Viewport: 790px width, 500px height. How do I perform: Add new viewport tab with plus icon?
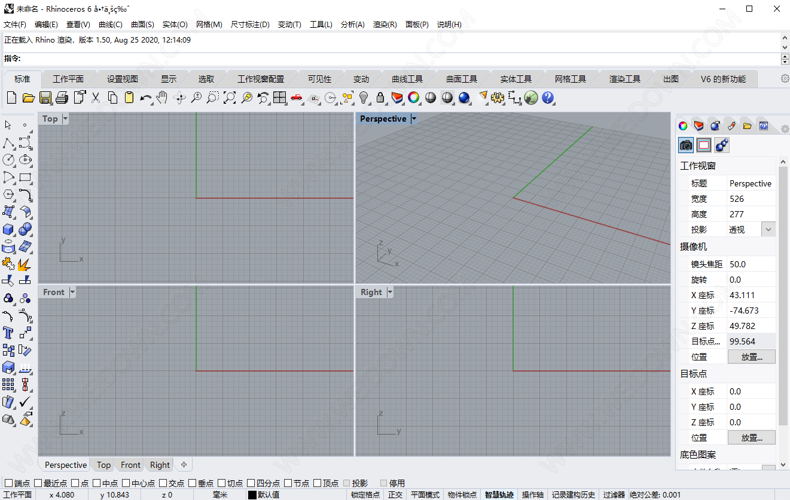[184, 465]
